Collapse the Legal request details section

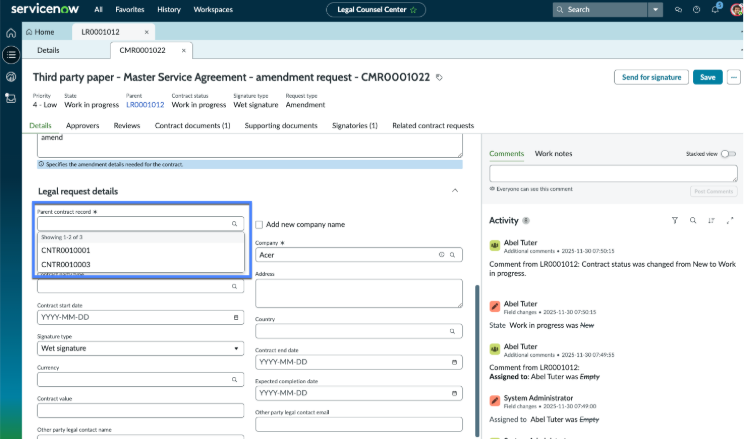[455, 191]
